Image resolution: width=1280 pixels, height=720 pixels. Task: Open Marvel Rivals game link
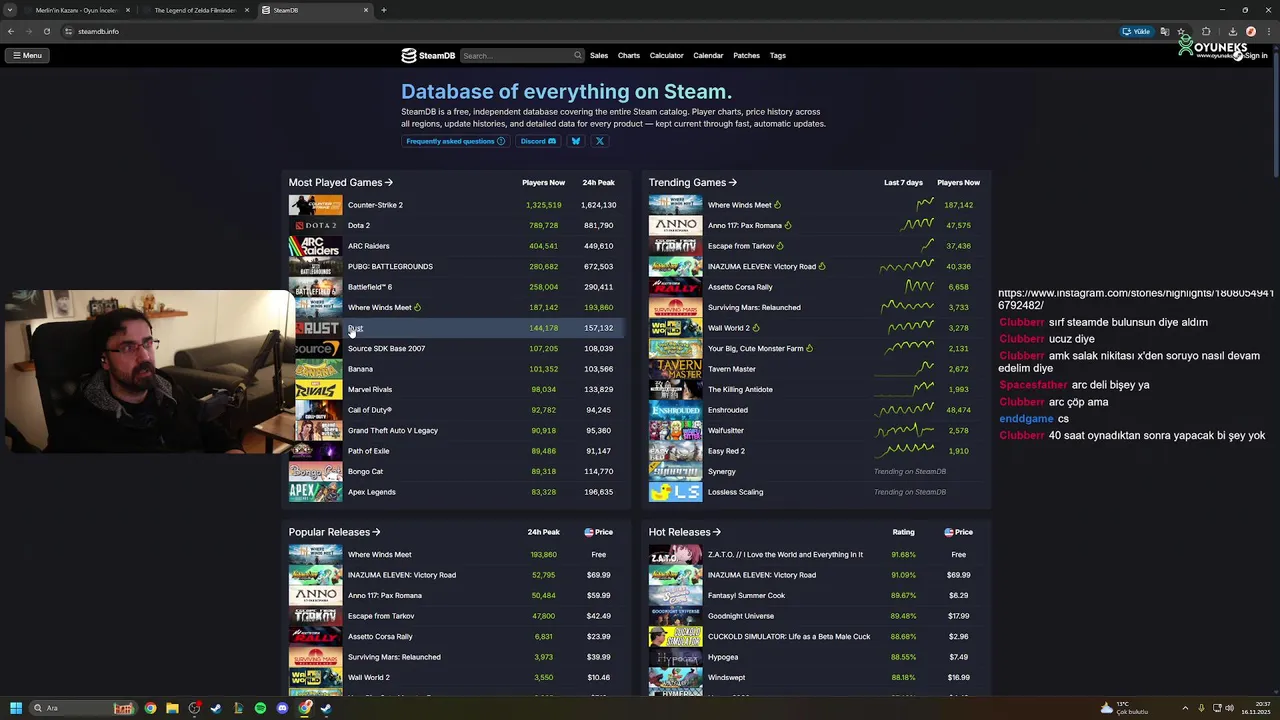click(x=370, y=389)
